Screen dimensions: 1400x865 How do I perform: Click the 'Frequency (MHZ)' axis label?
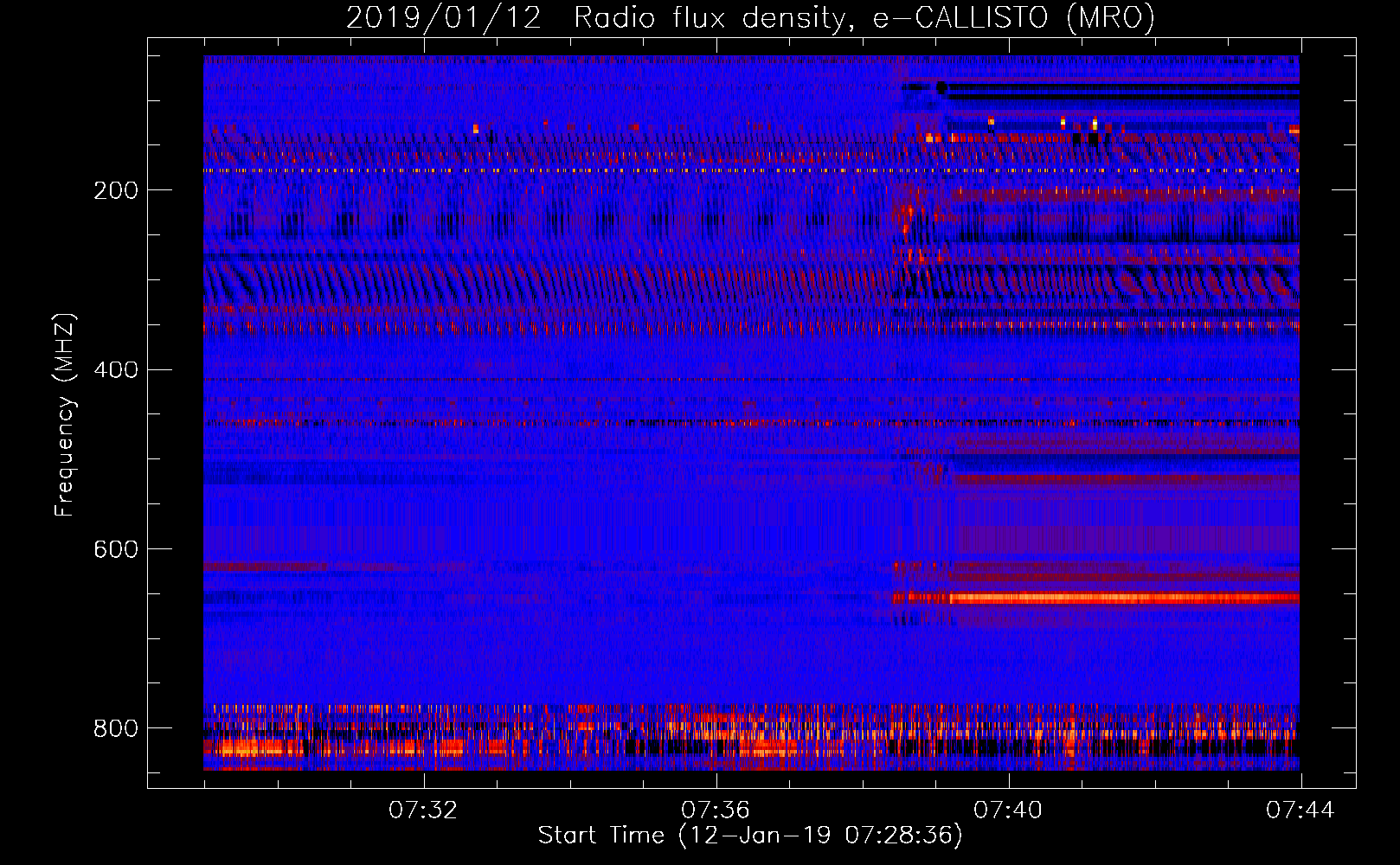tap(65, 414)
